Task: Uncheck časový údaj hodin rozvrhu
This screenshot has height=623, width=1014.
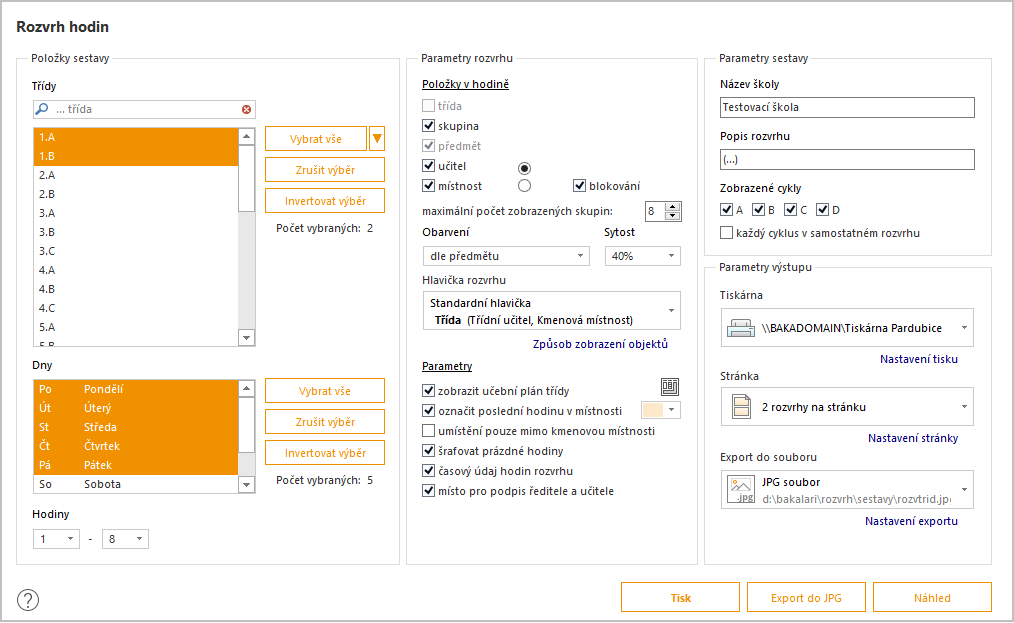Action: 428,470
